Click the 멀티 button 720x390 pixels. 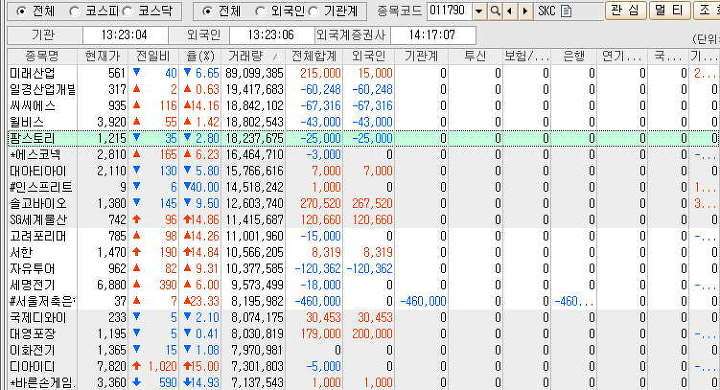(x=669, y=10)
